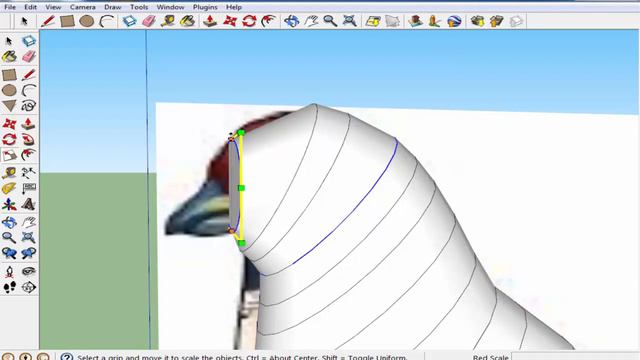Select the Scale tool in left toolbar
Viewport: 640px width, 360px height.
tap(9, 155)
